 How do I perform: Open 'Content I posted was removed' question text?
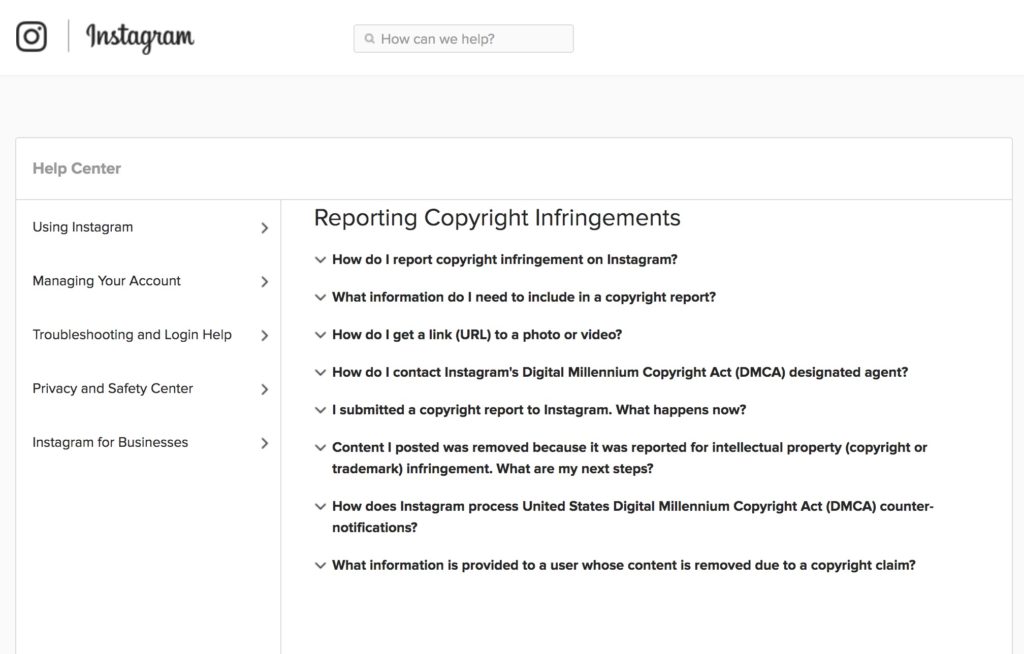(630, 458)
